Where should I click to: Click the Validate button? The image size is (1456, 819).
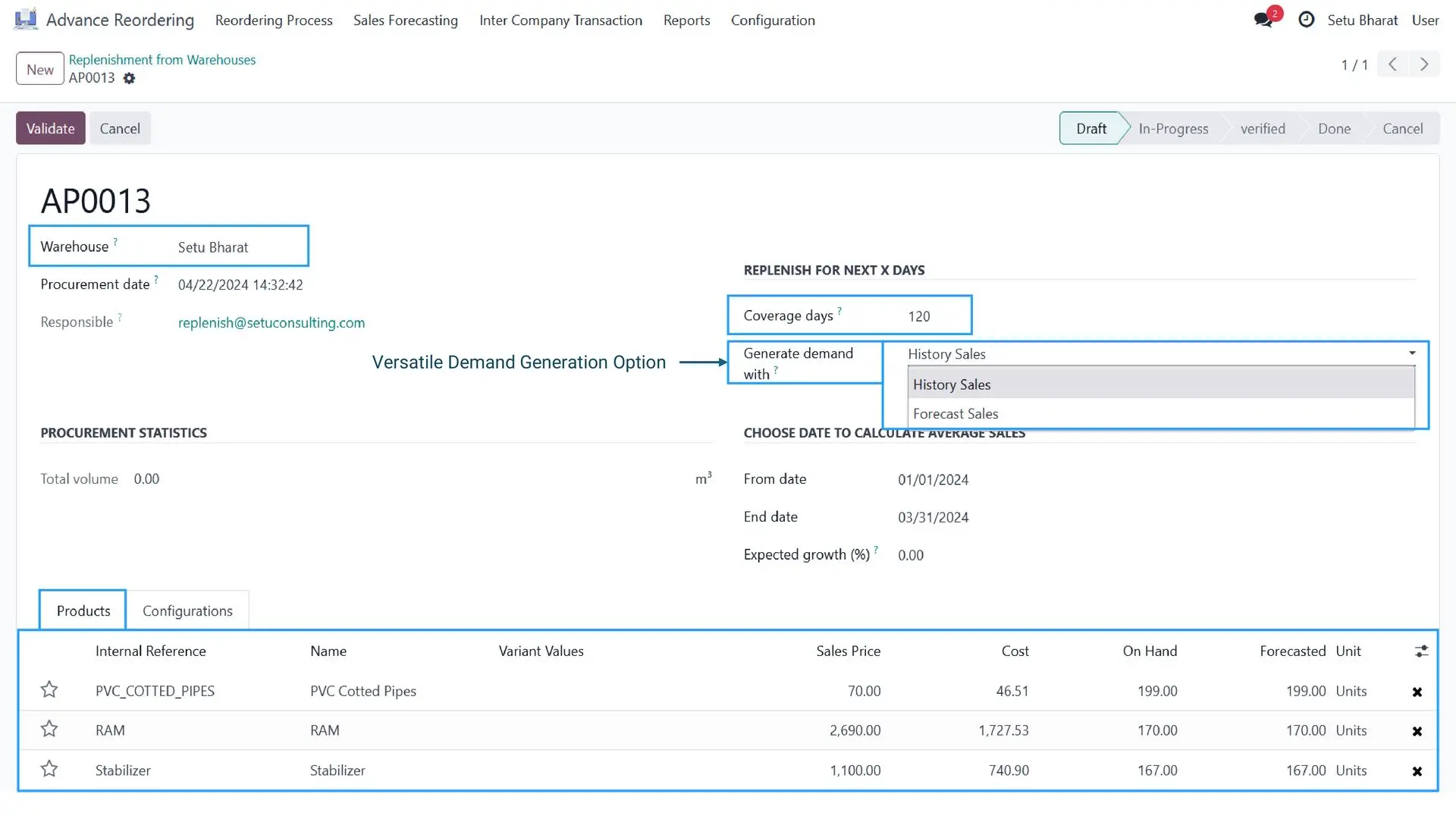51,128
